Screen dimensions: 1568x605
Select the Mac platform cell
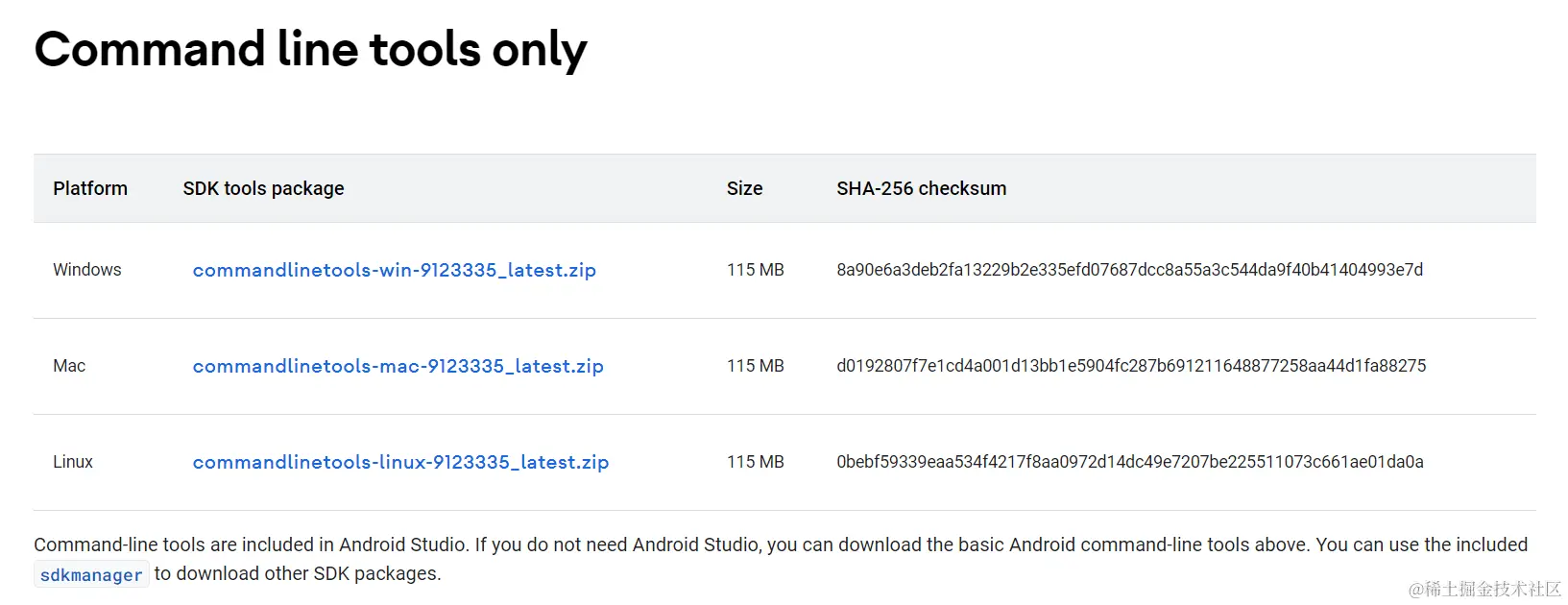coord(69,366)
